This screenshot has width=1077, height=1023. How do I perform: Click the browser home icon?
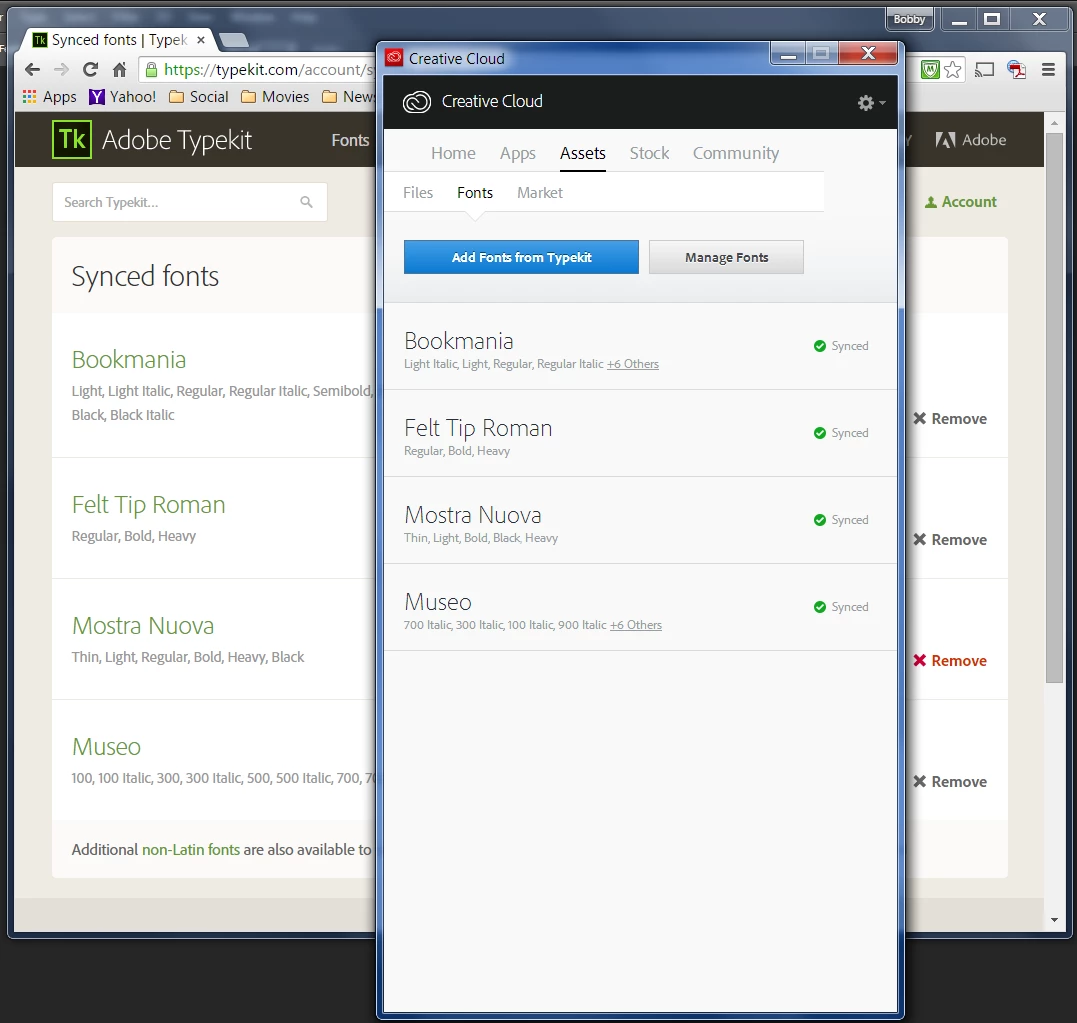(x=120, y=69)
